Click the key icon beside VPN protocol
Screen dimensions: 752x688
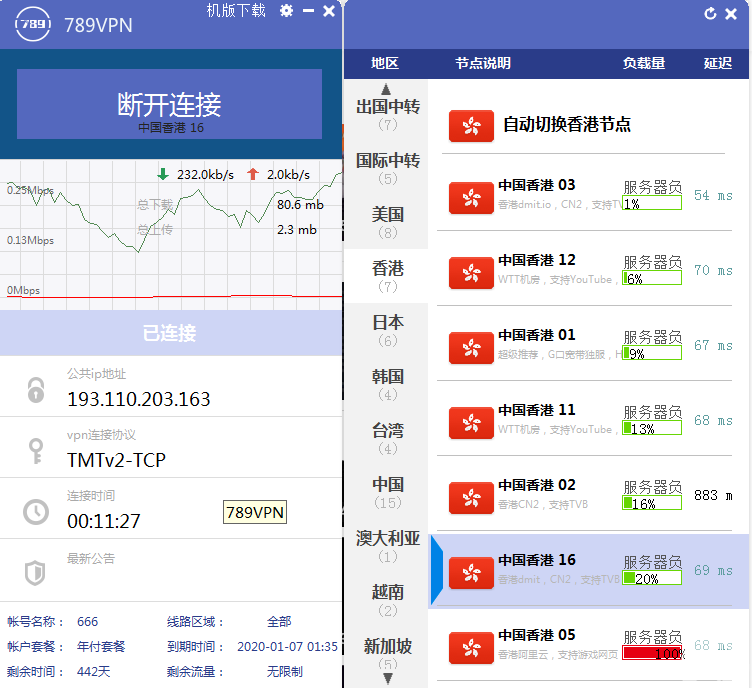tap(36, 450)
